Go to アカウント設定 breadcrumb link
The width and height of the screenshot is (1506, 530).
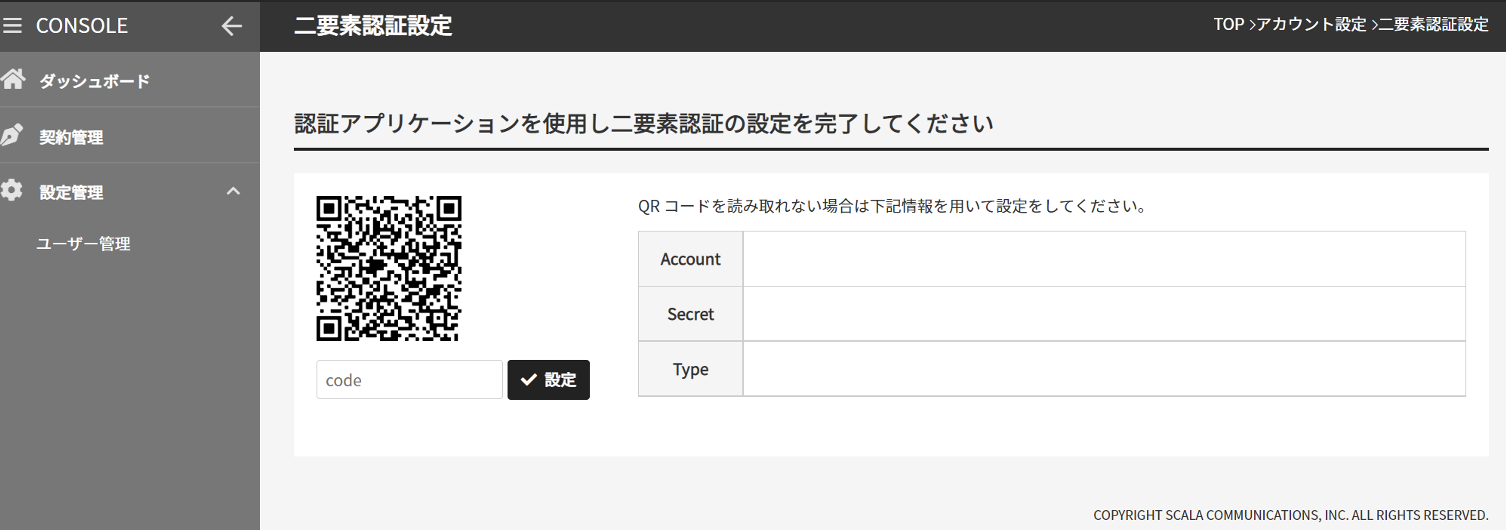tap(1311, 25)
